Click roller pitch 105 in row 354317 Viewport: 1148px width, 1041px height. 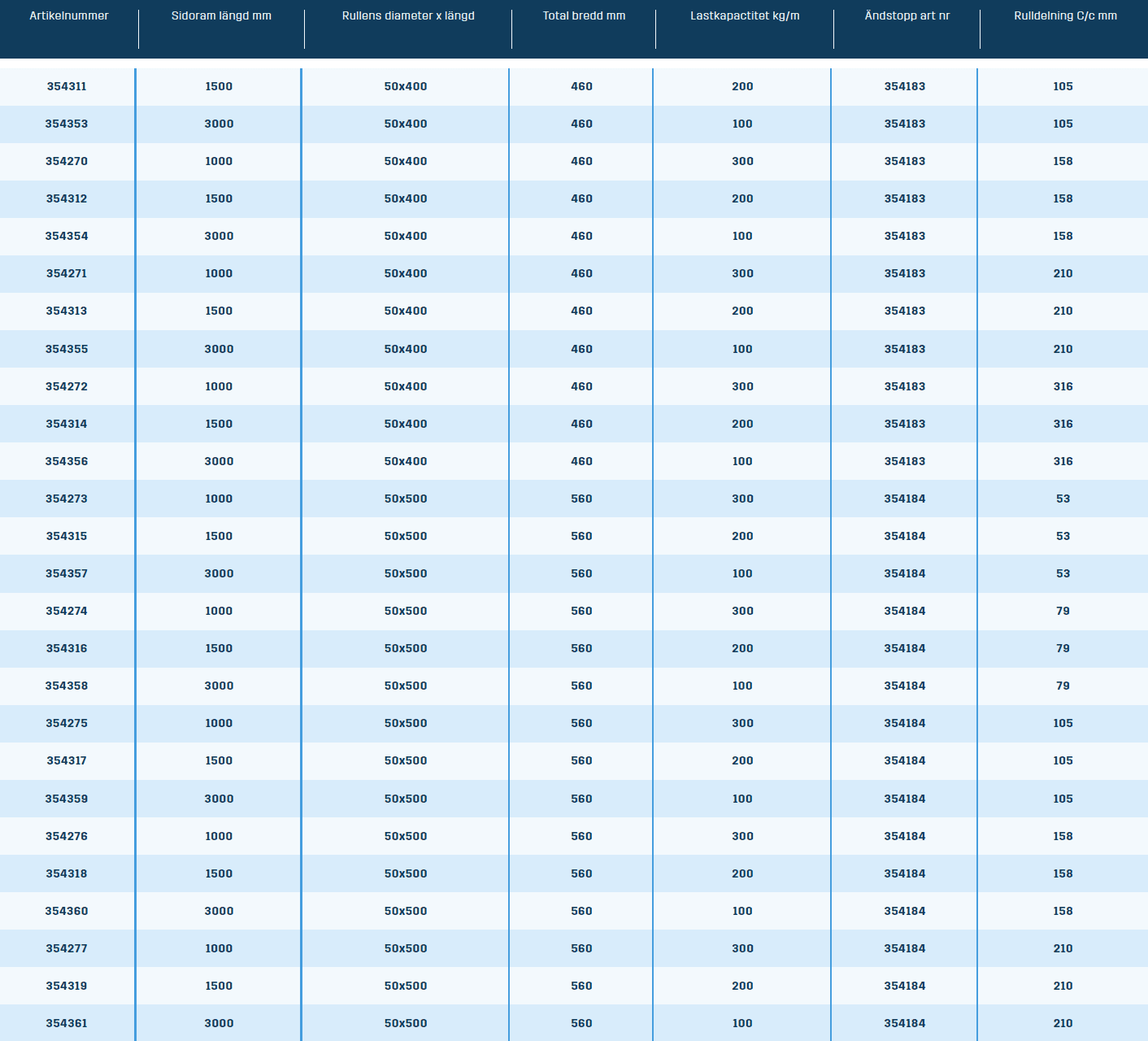tap(1063, 760)
